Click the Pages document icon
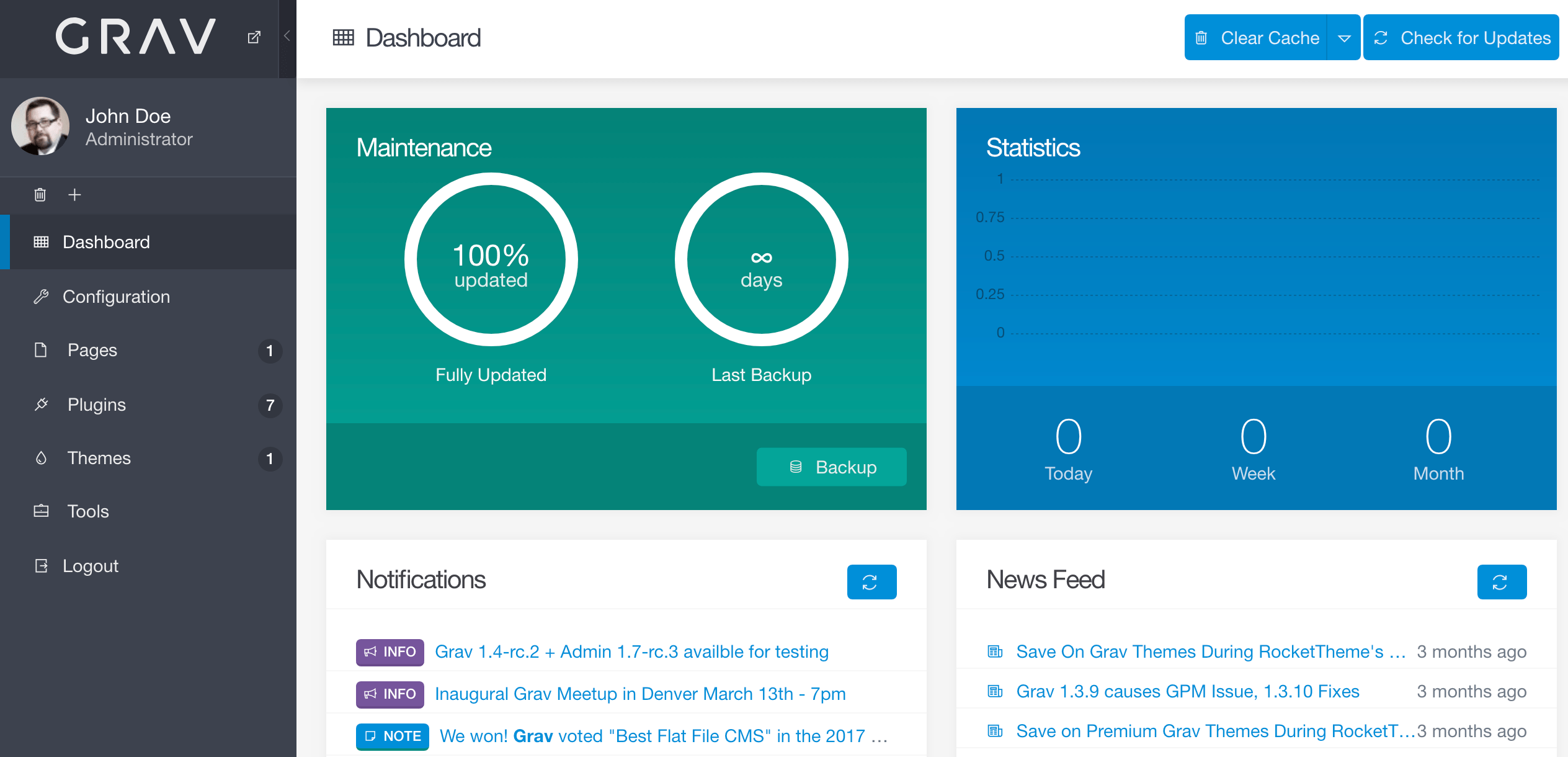This screenshot has width=1568, height=757. (x=41, y=350)
